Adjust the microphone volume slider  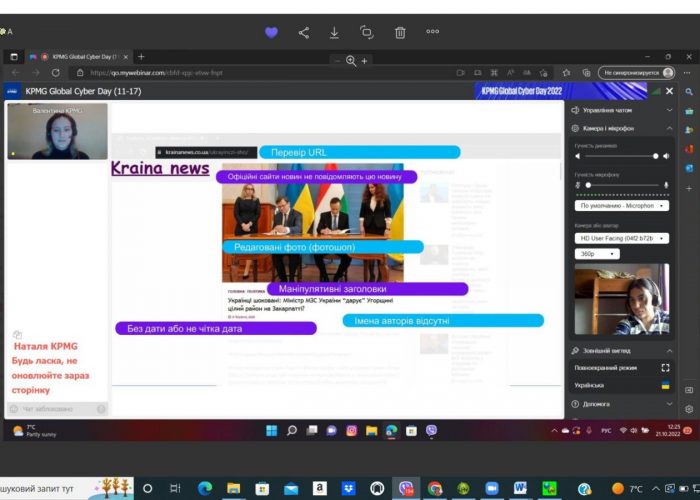623,185
